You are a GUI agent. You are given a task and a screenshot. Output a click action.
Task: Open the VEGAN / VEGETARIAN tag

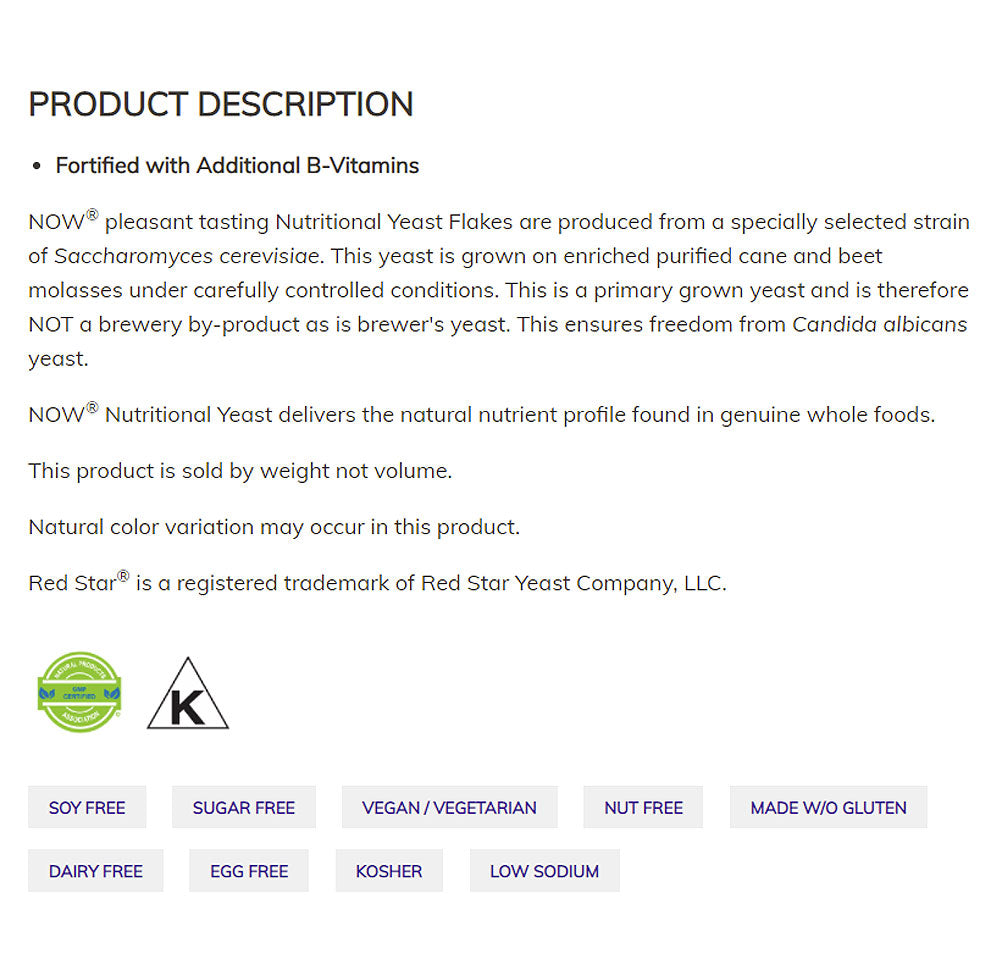click(x=449, y=807)
